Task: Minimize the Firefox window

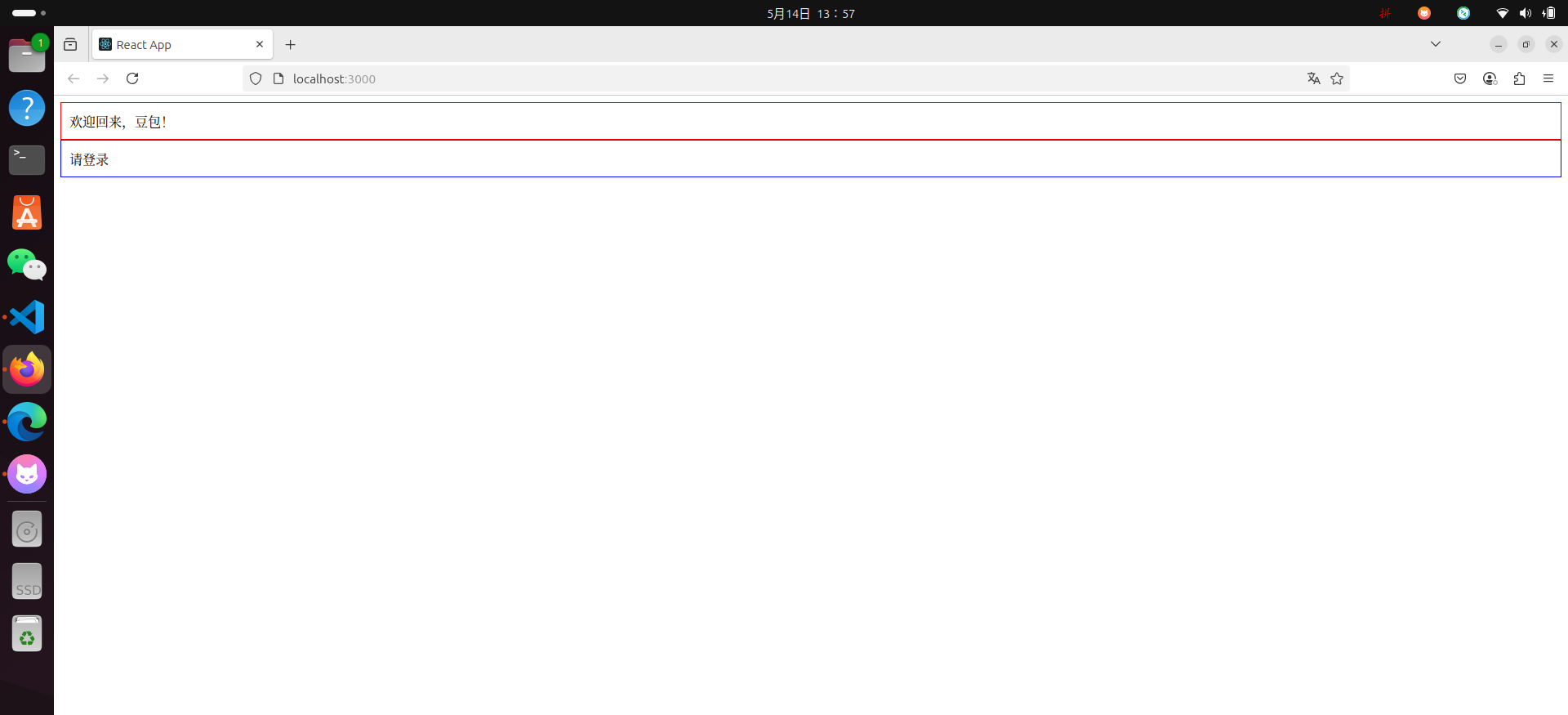Action: click(1499, 44)
